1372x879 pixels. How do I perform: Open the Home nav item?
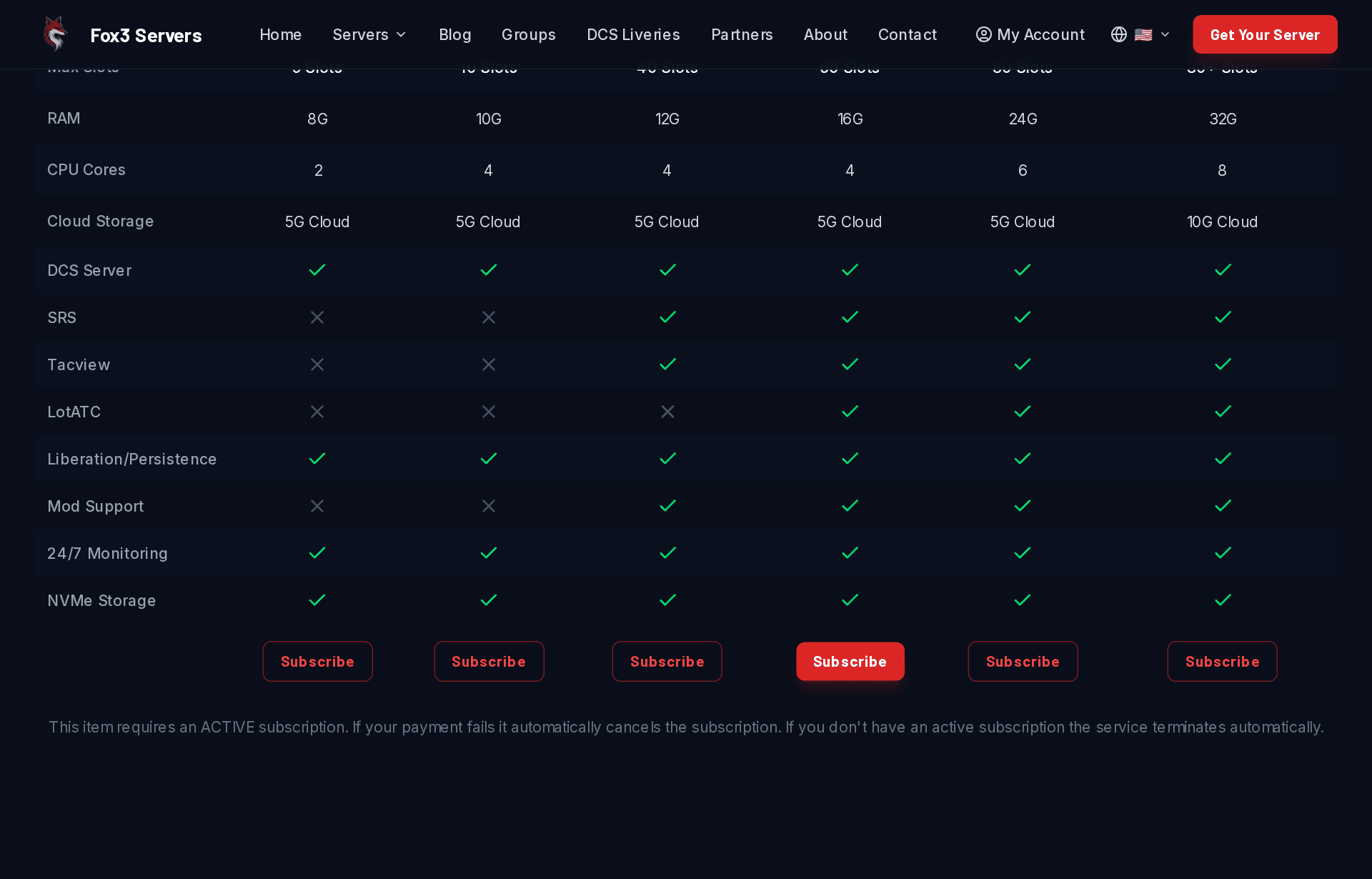tap(281, 34)
